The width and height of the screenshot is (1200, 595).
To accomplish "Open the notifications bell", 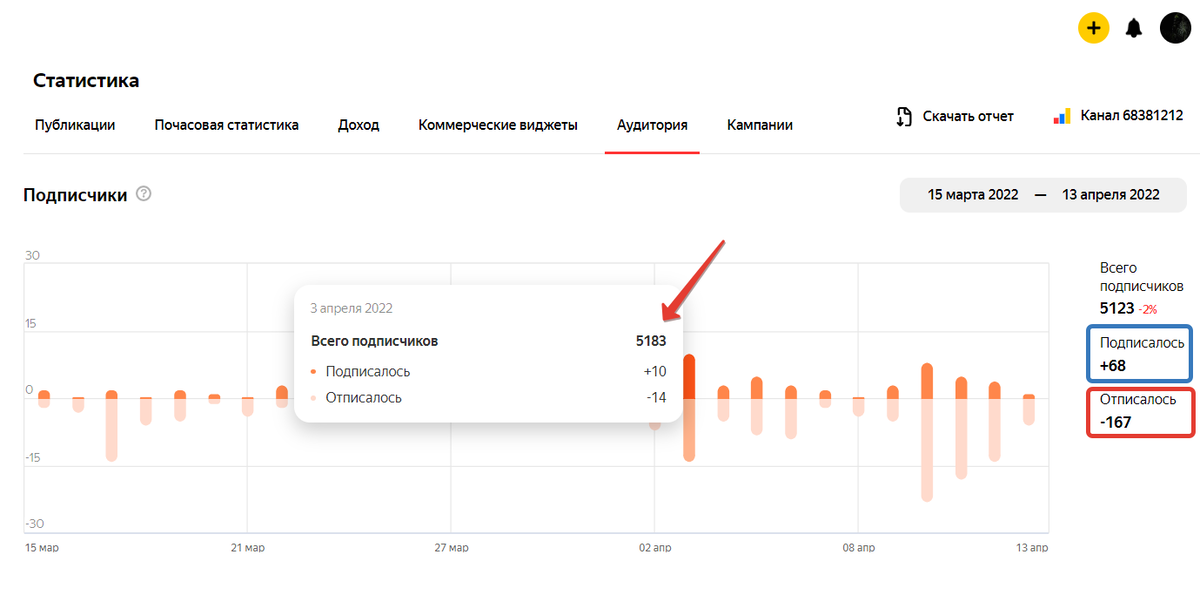I will pos(1134,28).
